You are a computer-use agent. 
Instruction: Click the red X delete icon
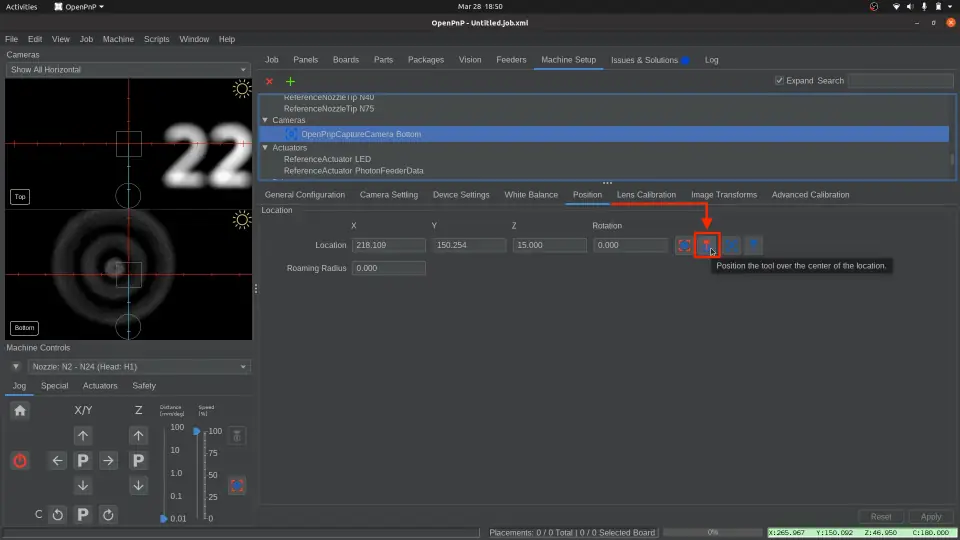(x=269, y=81)
